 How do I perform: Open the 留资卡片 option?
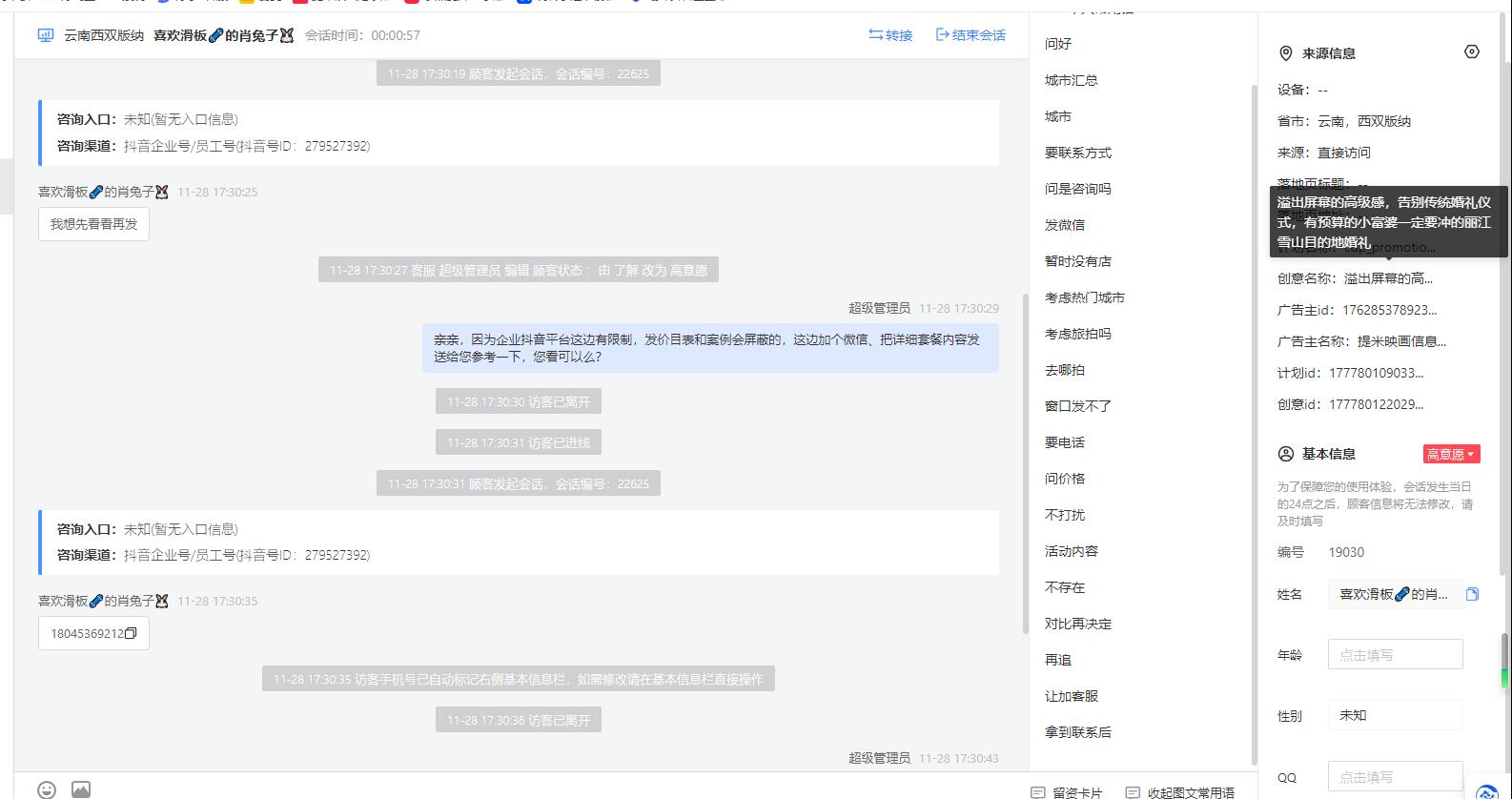tap(1067, 792)
